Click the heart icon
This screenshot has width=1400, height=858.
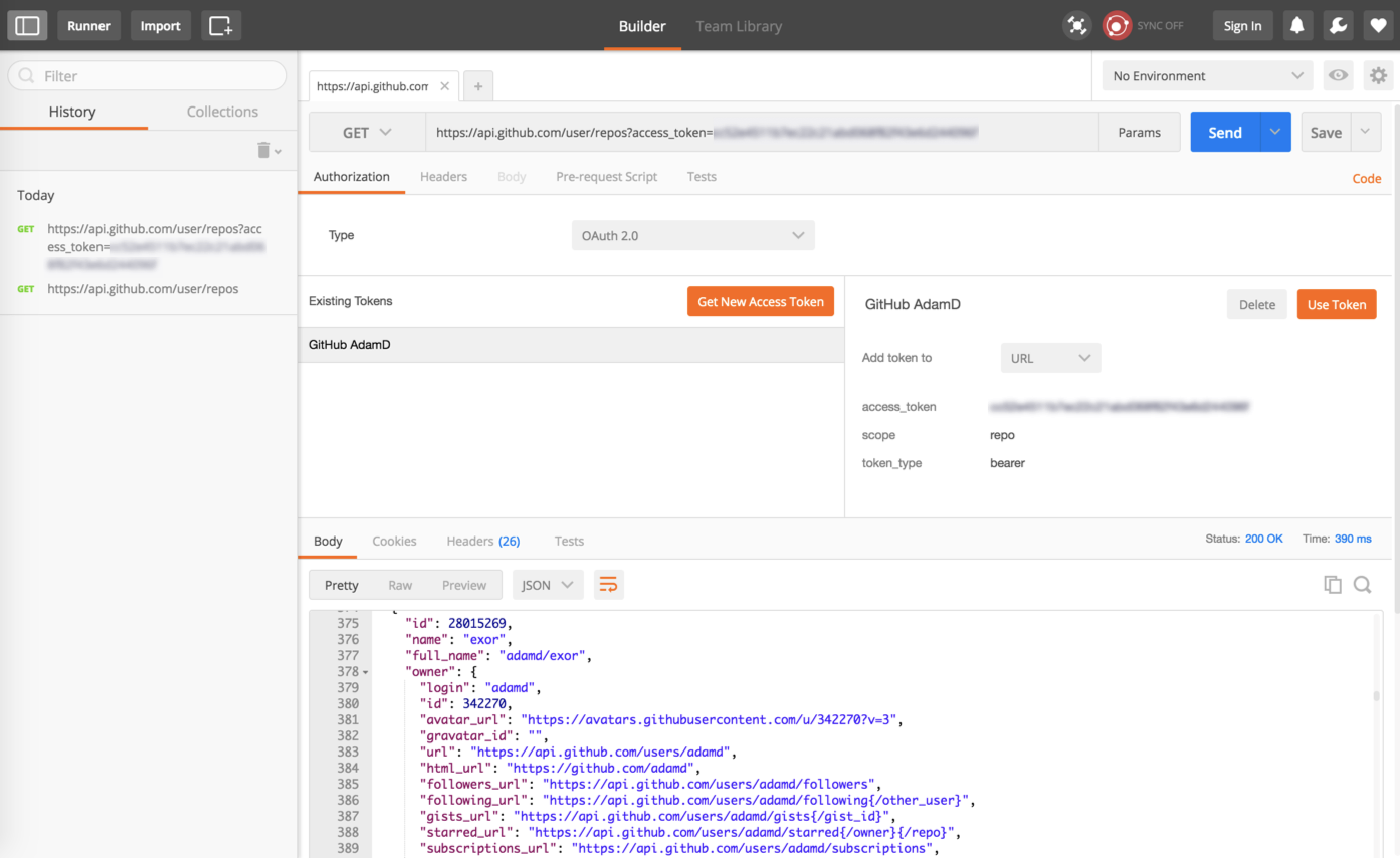(1378, 26)
